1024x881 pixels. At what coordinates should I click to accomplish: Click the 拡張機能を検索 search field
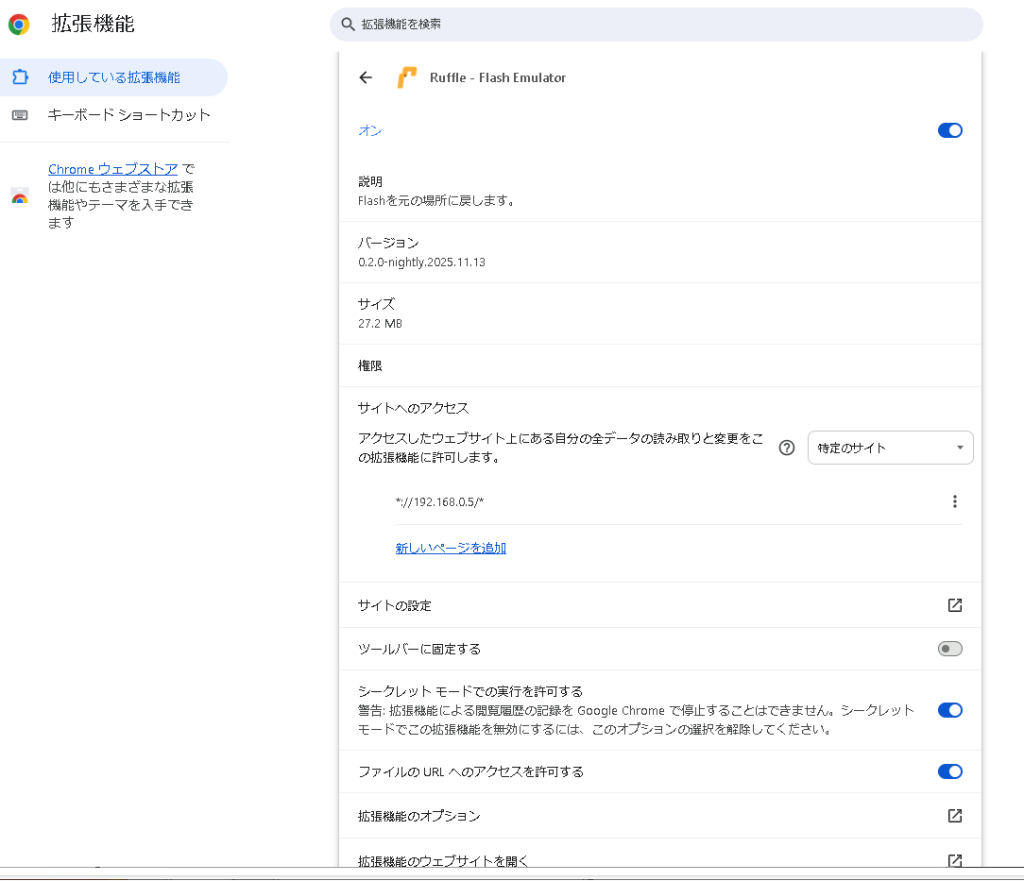(660, 24)
